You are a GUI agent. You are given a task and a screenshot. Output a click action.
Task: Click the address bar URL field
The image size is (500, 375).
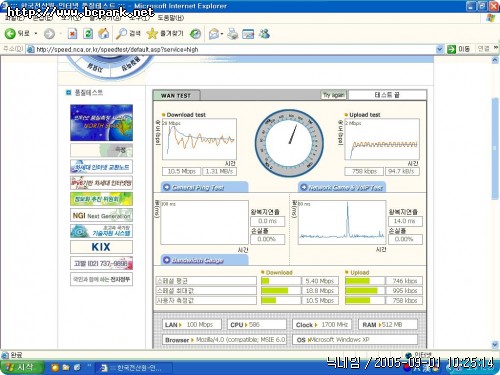232,49
